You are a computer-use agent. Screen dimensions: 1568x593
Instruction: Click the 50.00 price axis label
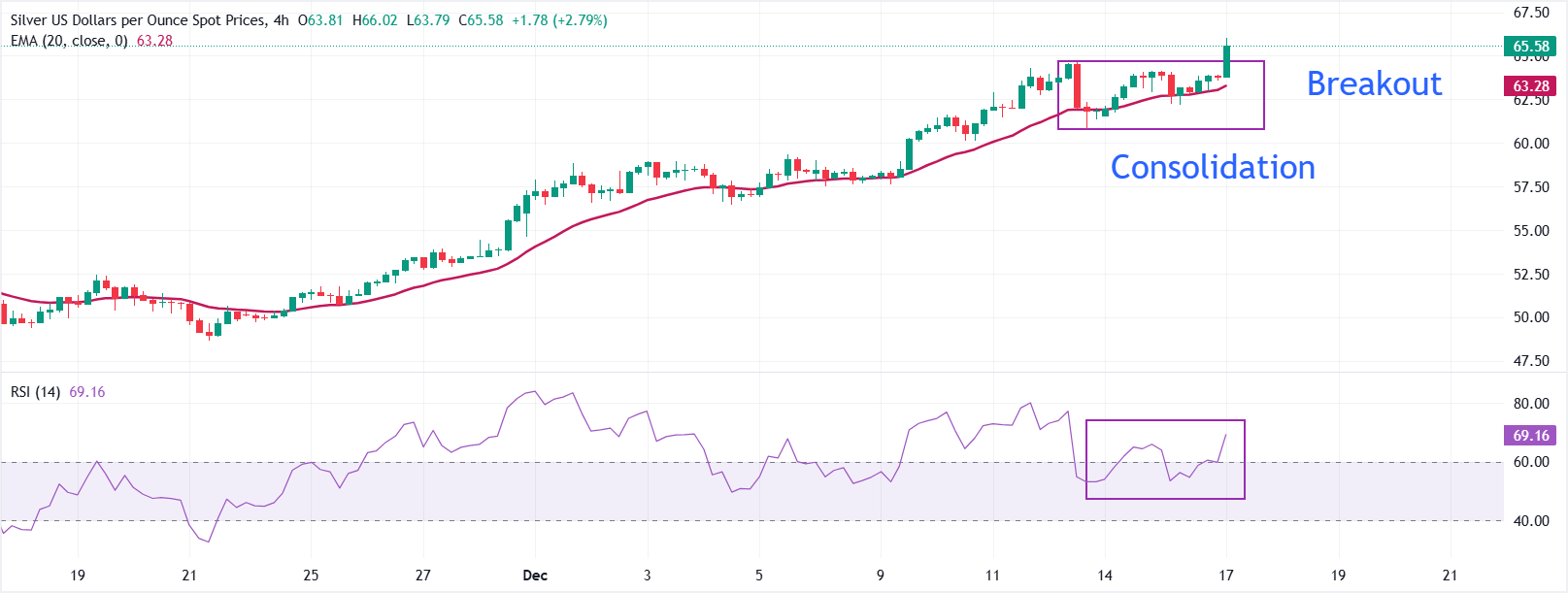click(x=1531, y=317)
